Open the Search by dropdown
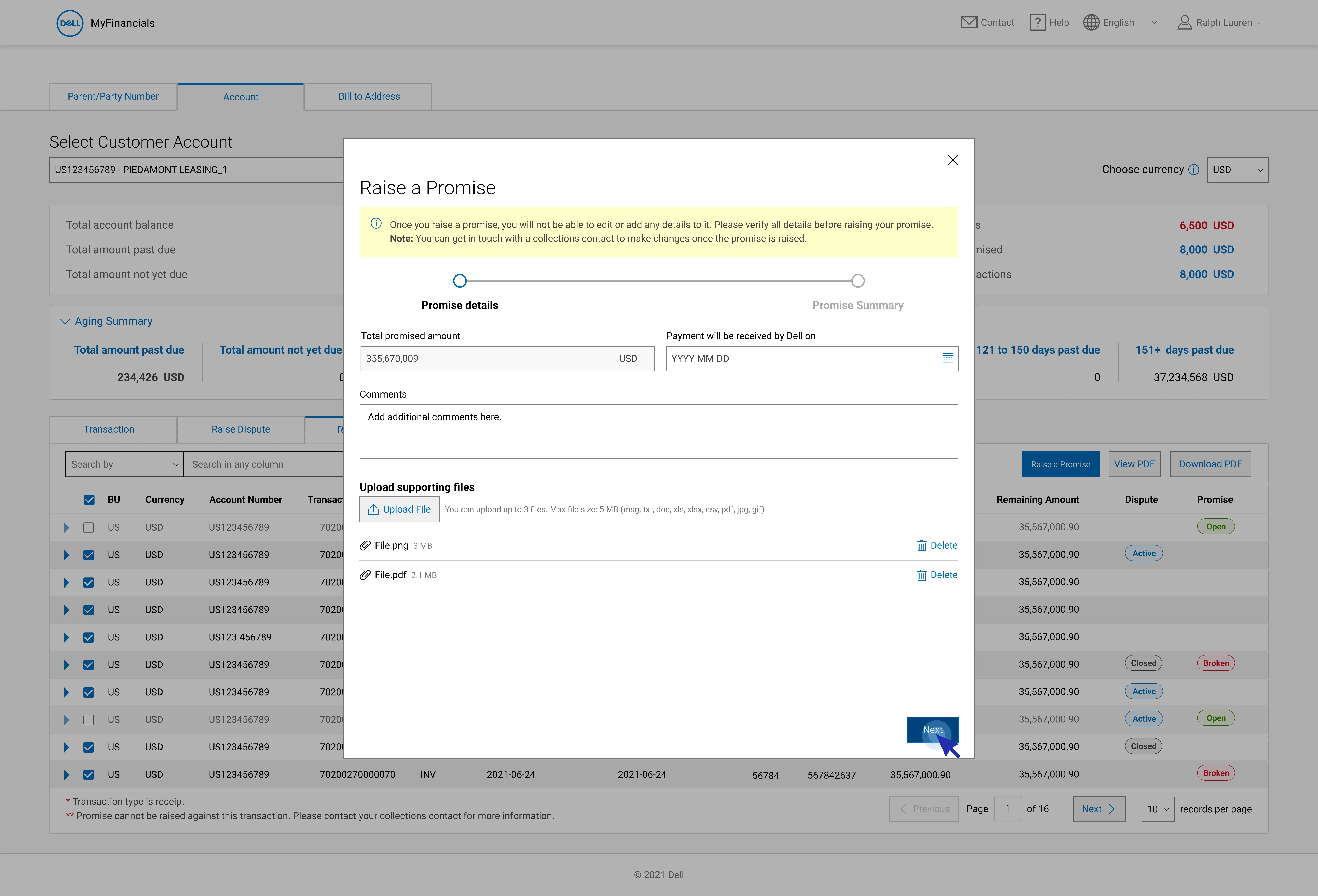 (124, 464)
